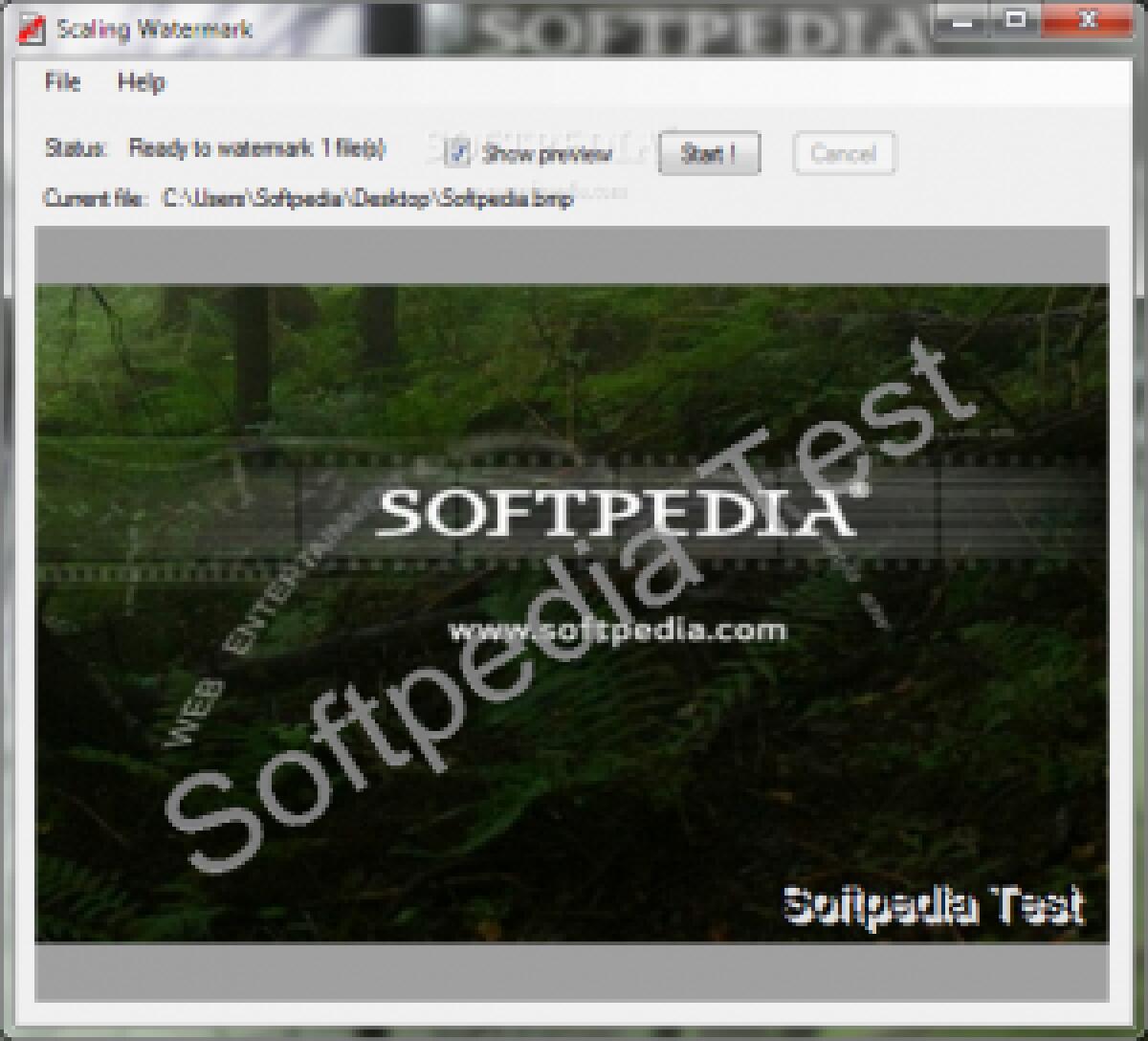Image resolution: width=1148 pixels, height=1041 pixels.
Task: Click the 'Status:' label
Action: pyautogui.click(x=76, y=150)
